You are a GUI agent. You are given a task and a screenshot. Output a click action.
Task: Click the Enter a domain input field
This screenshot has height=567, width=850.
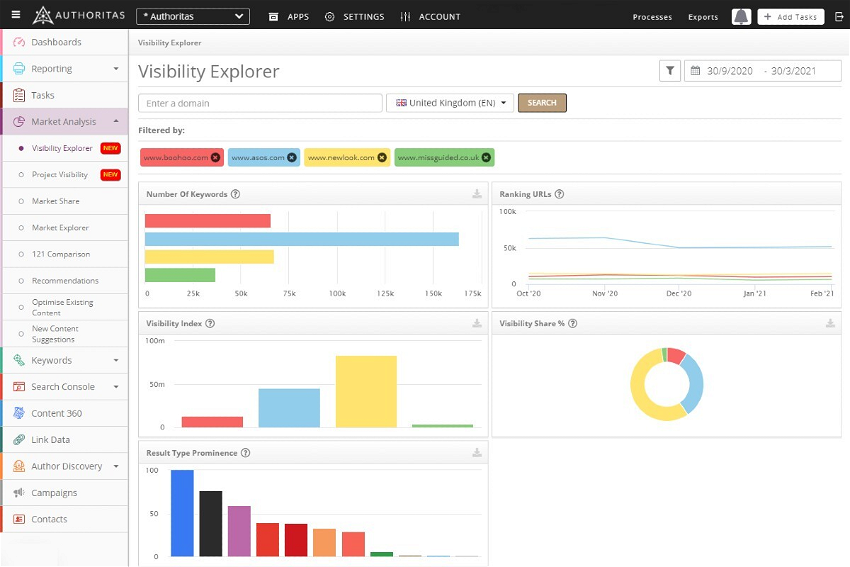pos(260,103)
